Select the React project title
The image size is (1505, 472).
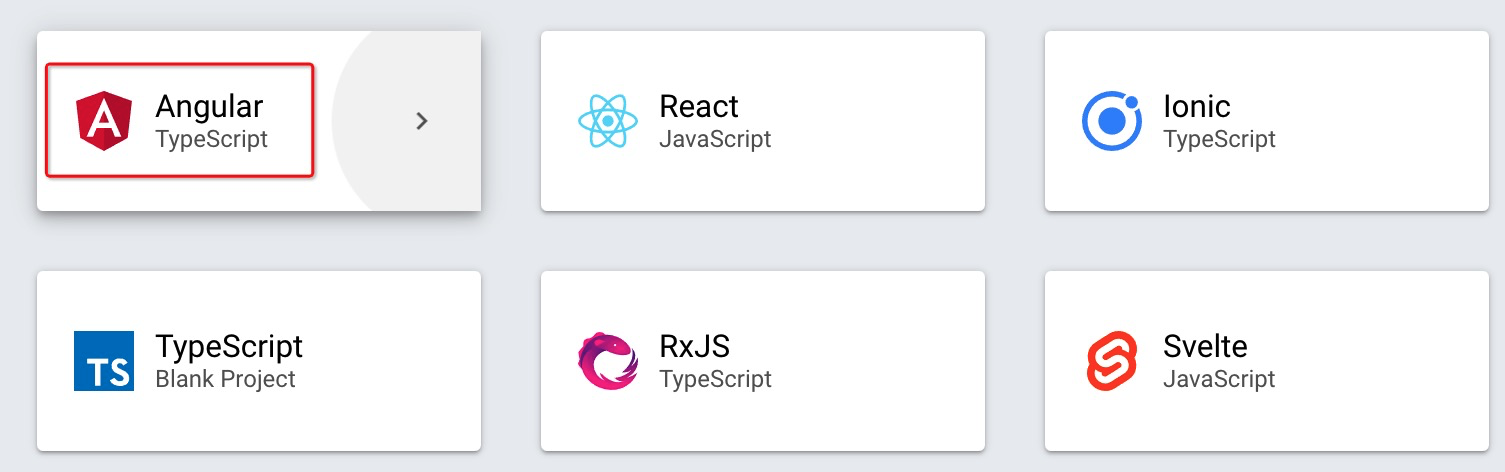pyautogui.click(x=699, y=106)
